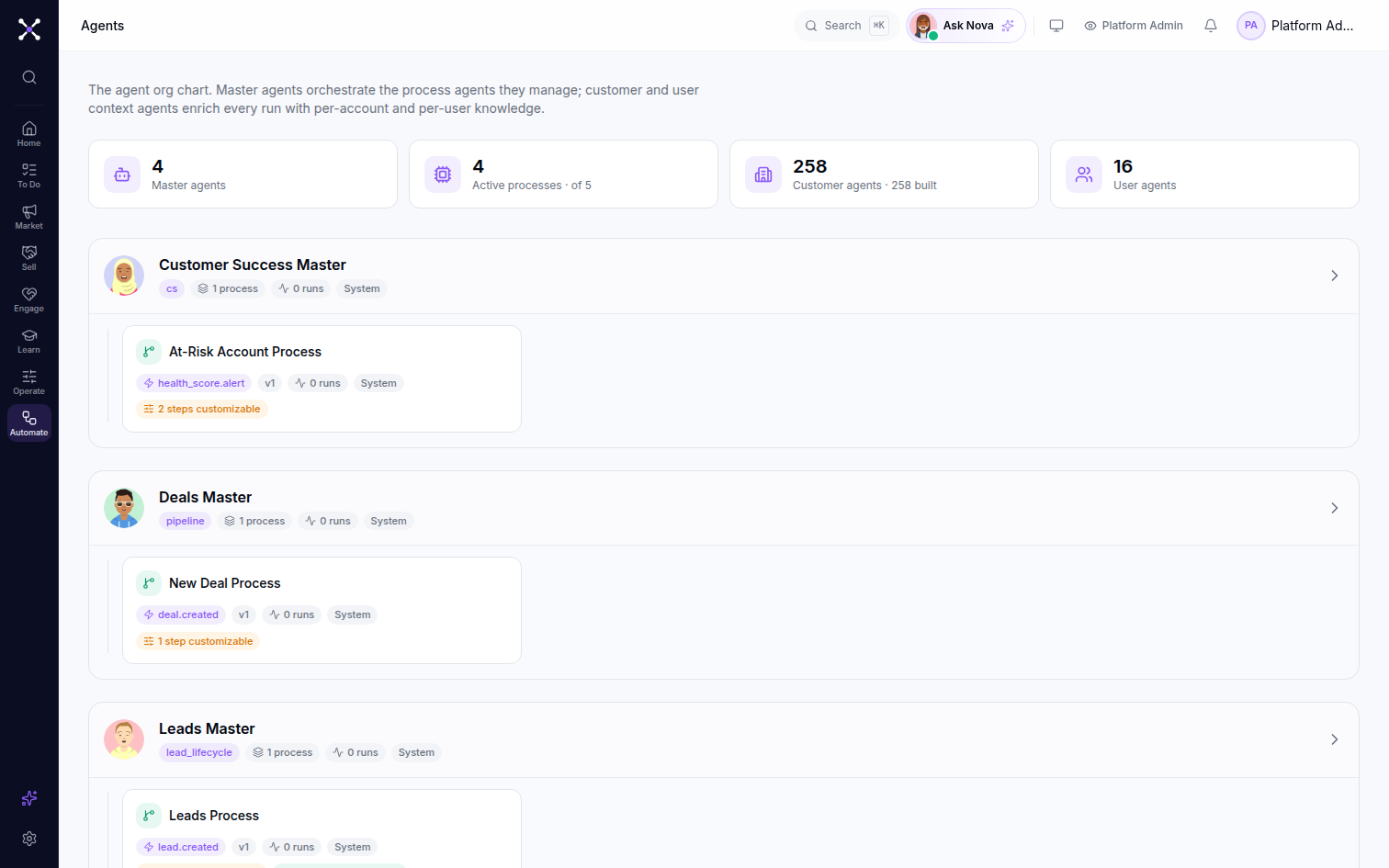The image size is (1389, 868).
Task: Open Ask Nova assistant
Action: tap(966, 26)
